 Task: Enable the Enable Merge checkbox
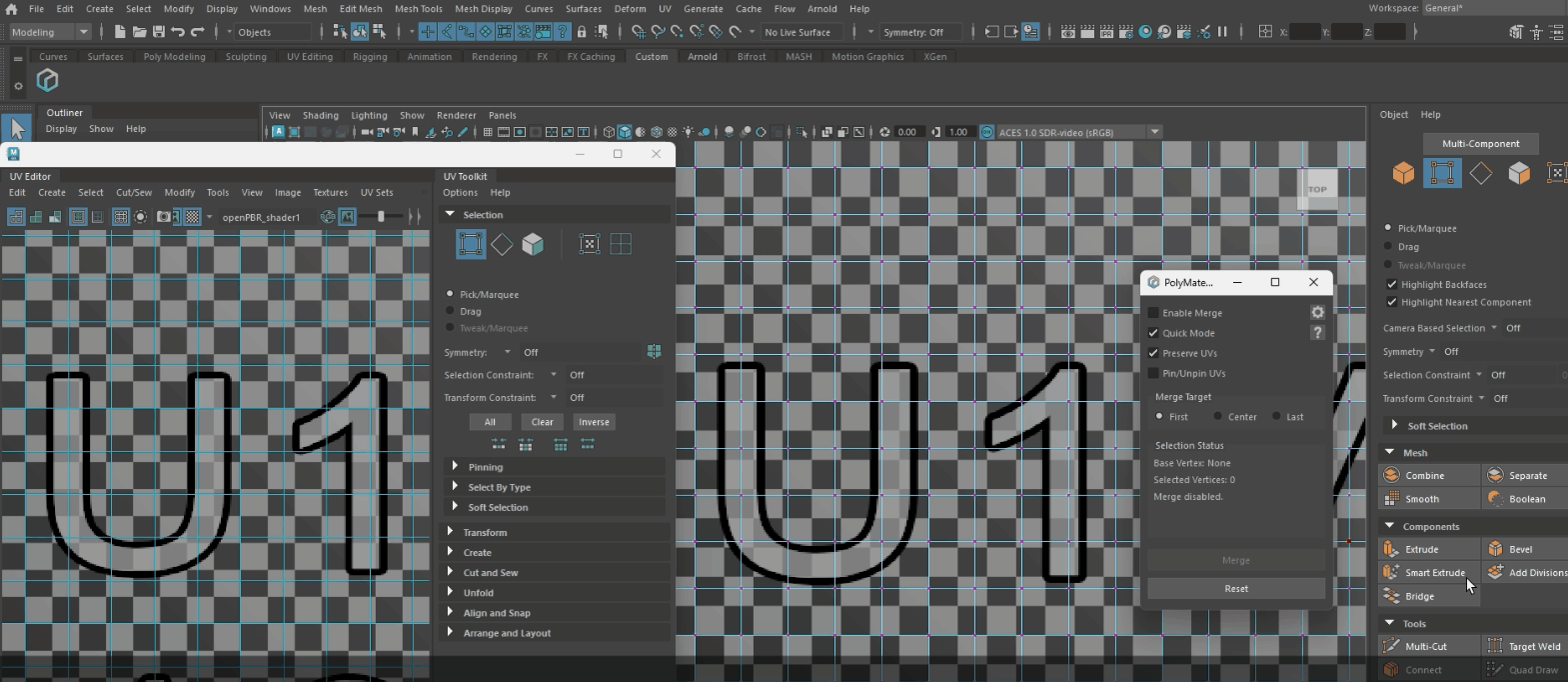point(1153,313)
